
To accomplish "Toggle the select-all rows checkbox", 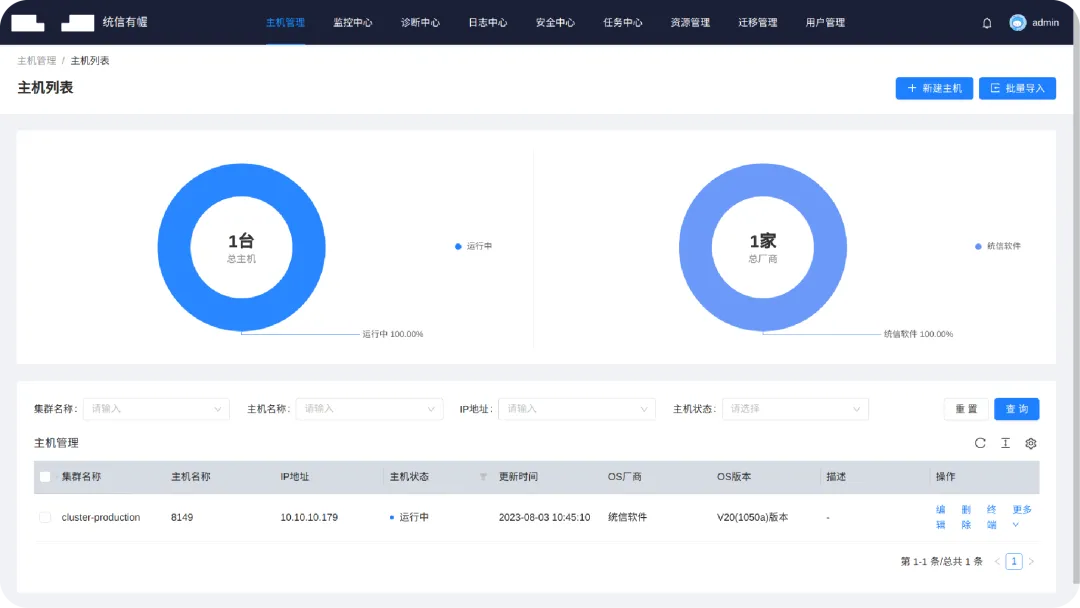I will [45, 476].
